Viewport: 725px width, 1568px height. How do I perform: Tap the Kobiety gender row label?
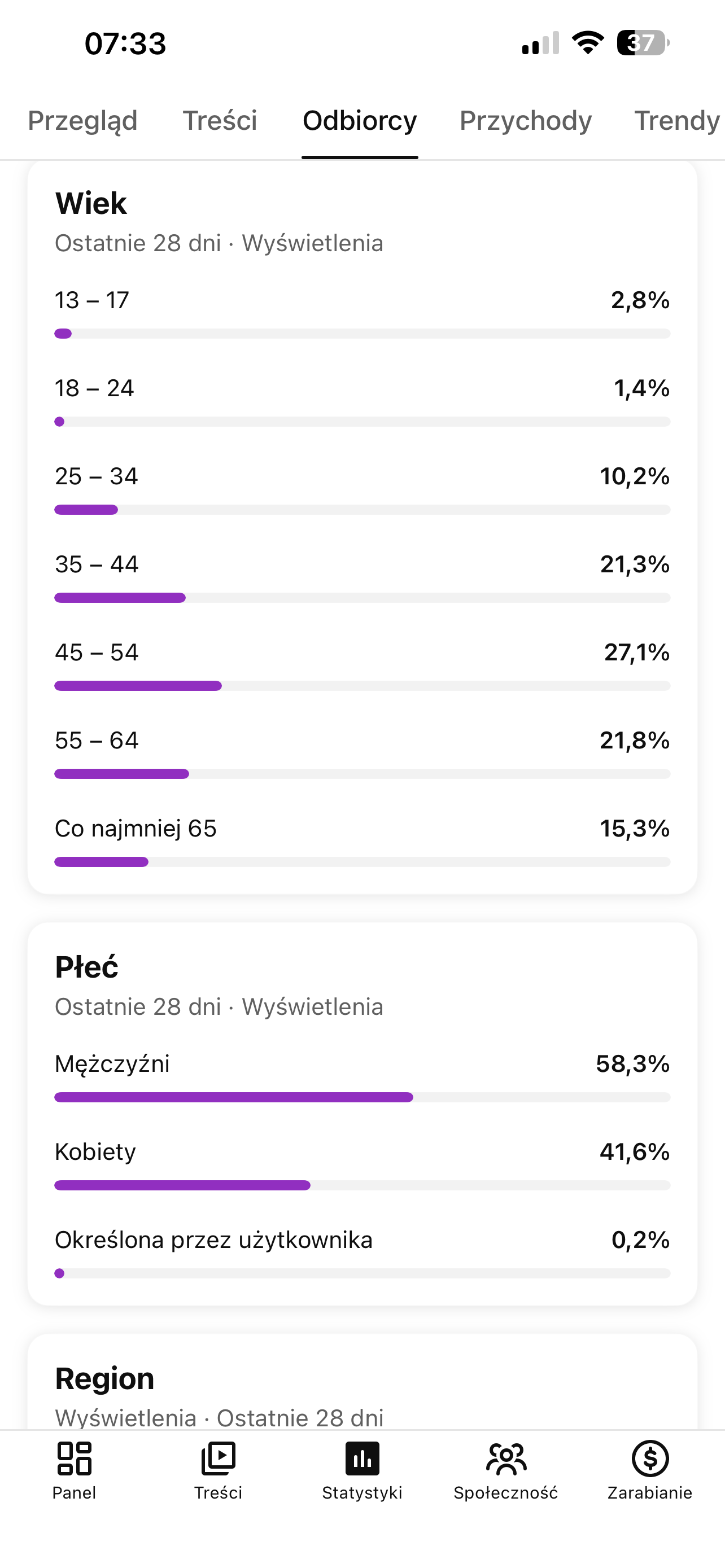95,1151
